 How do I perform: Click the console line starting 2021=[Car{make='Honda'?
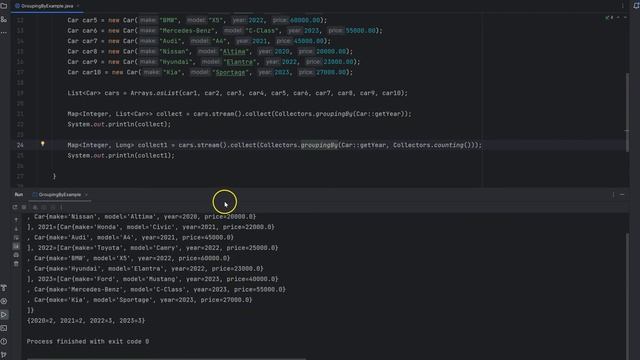tap(151, 227)
